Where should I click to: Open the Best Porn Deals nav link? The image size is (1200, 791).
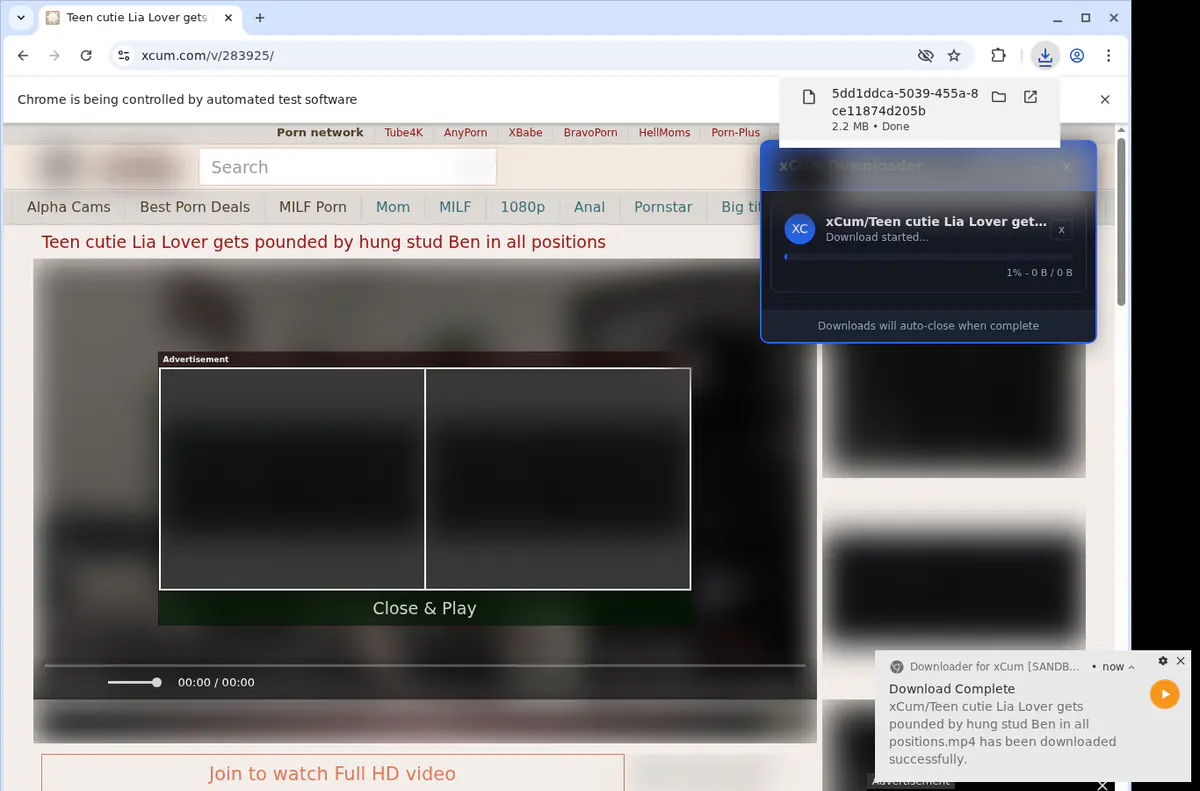click(195, 207)
